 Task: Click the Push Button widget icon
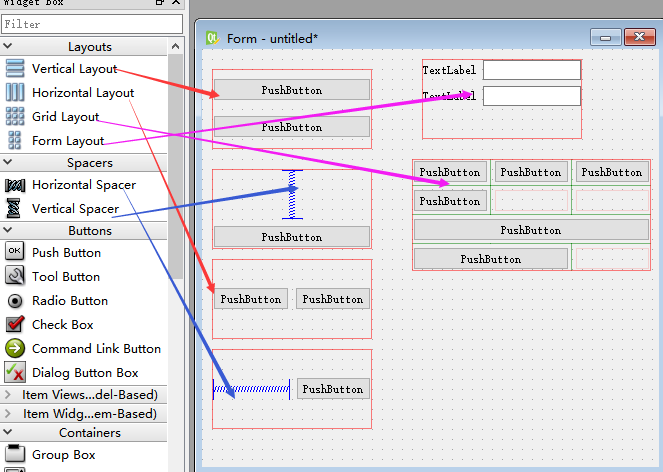click(x=15, y=253)
